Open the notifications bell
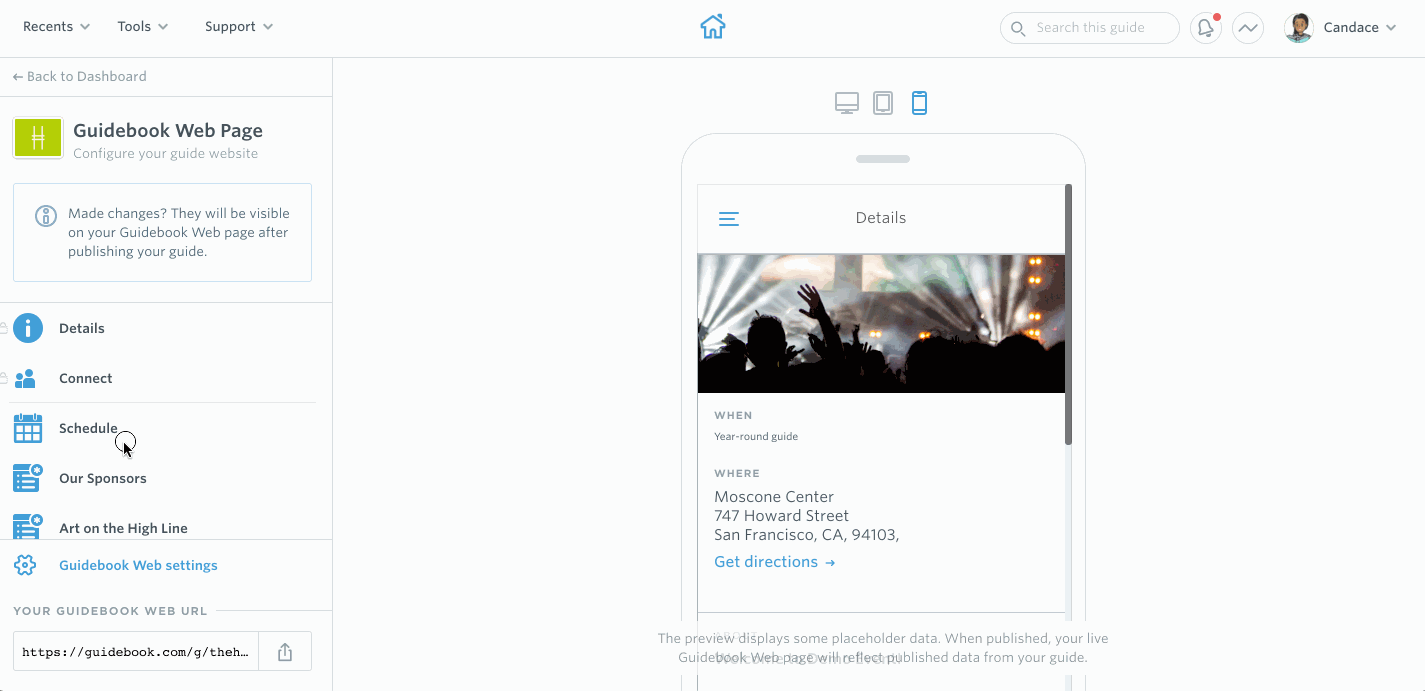The width and height of the screenshot is (1425, 691). pos(1204,27)
